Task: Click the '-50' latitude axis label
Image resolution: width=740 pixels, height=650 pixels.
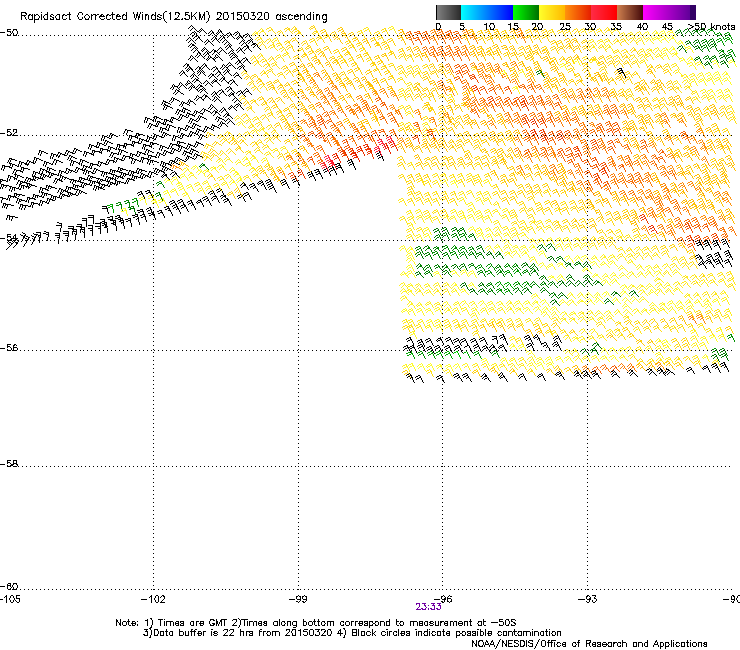Action: click(x=9, y=33)
